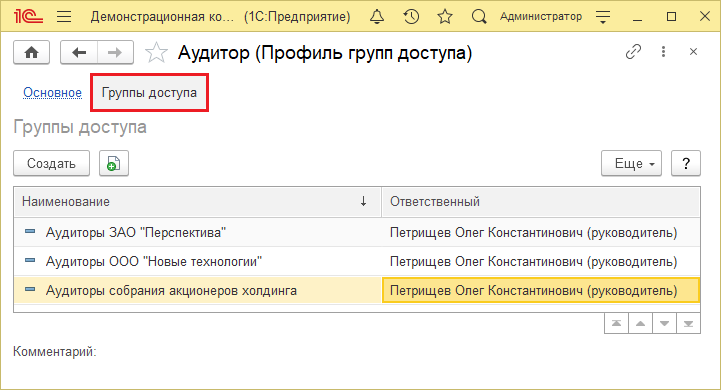Click Ответственный cell in Перспектива row
This screenshot has width=721, height=390.
coord(541,232)
